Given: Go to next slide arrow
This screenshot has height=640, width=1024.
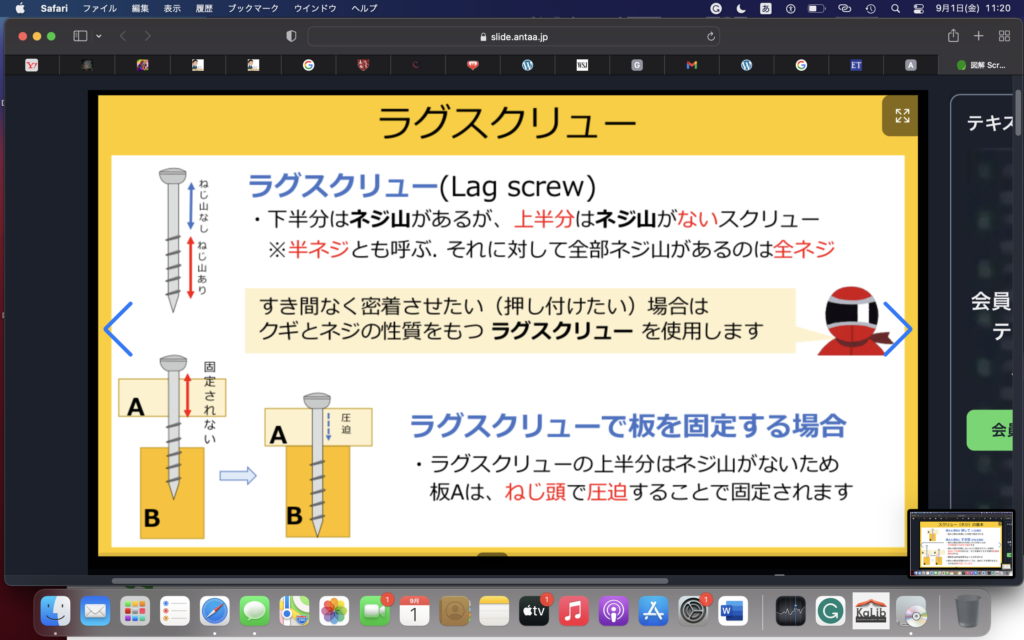Looking at the screenshot, I should (897, 329).
